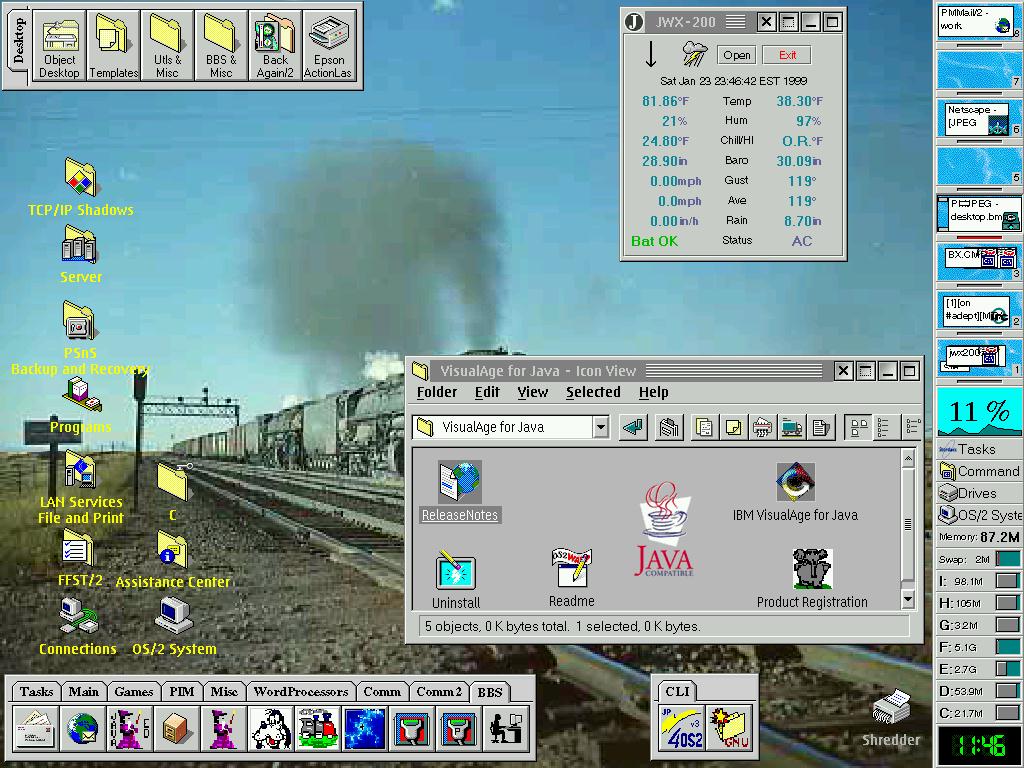
Task: Switch to the PMMail/2 virtual desktop thumbnail
Action: click(978, 21)
